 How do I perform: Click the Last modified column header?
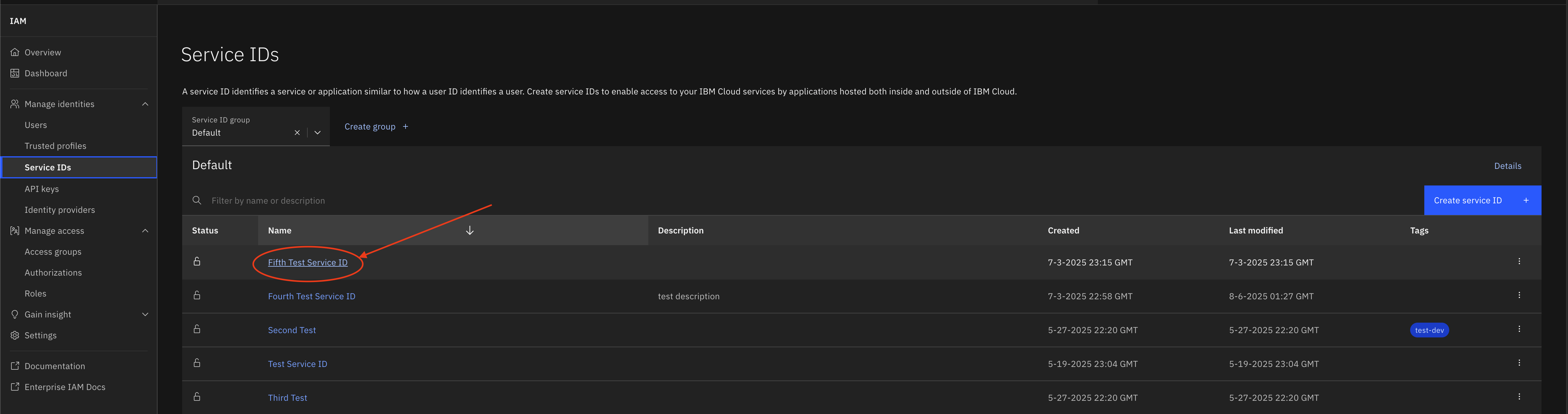click(1256, 230)
